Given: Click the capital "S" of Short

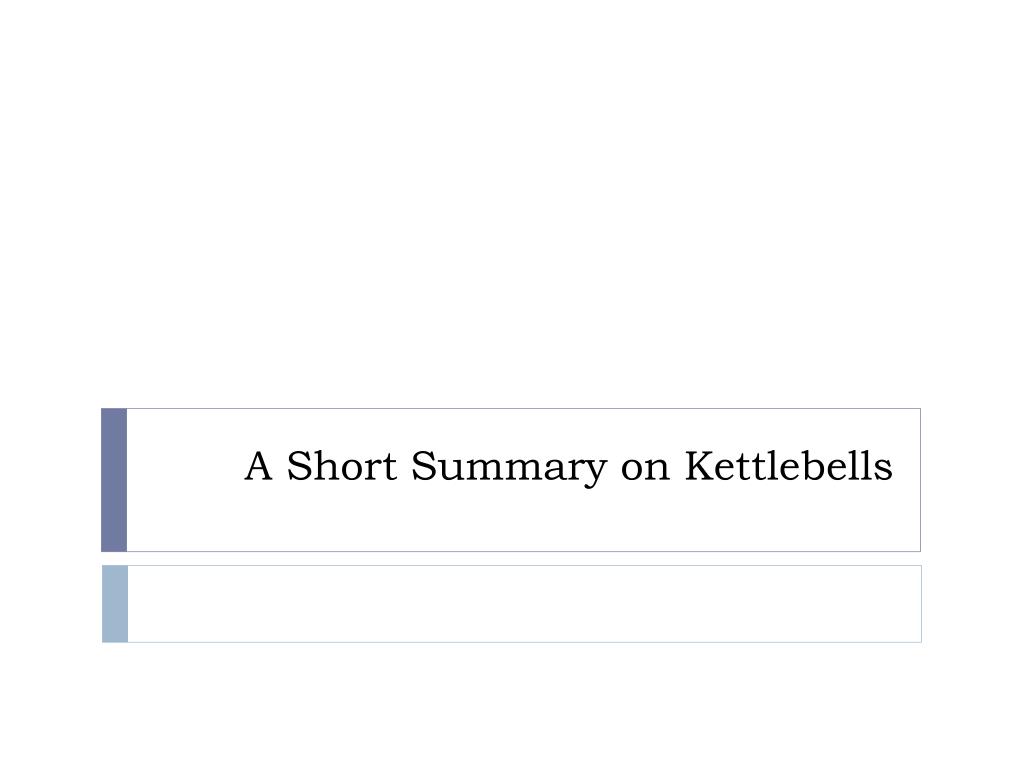Looking at the screenshot, I should [x=299, y=466].
